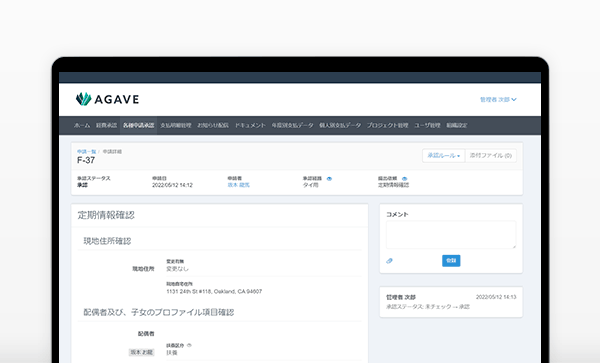
Task: Click the info icon beside 扶養区分
Action: pyautogui.click(x=189, y=345)
